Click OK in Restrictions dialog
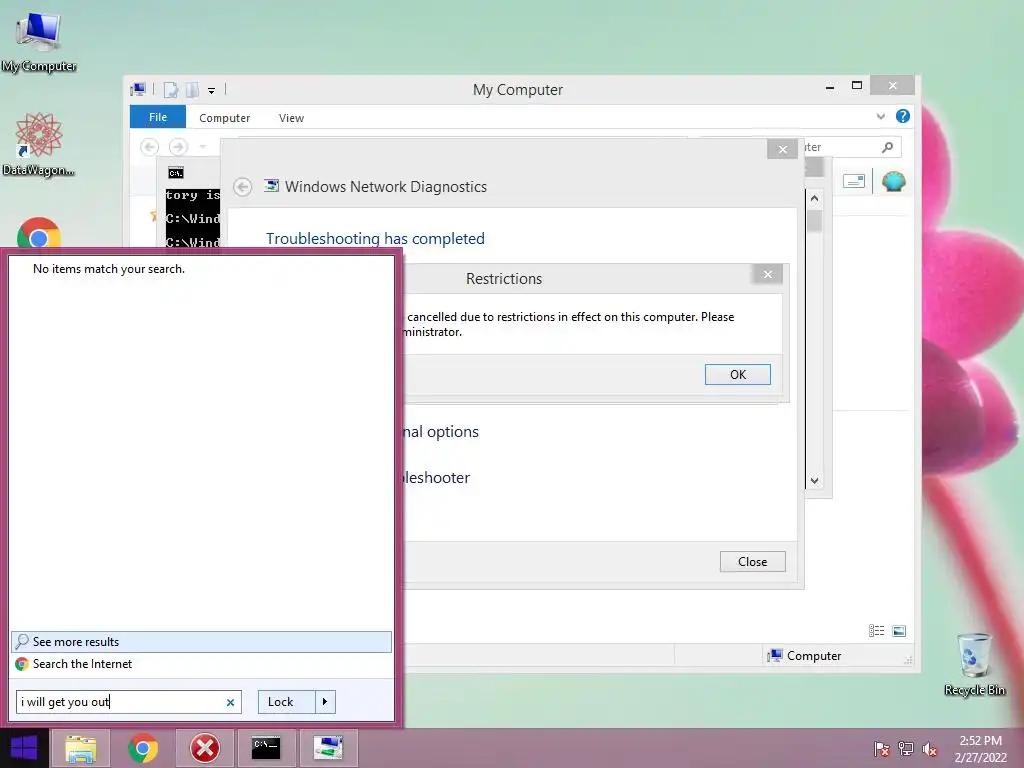 point(738,374)
